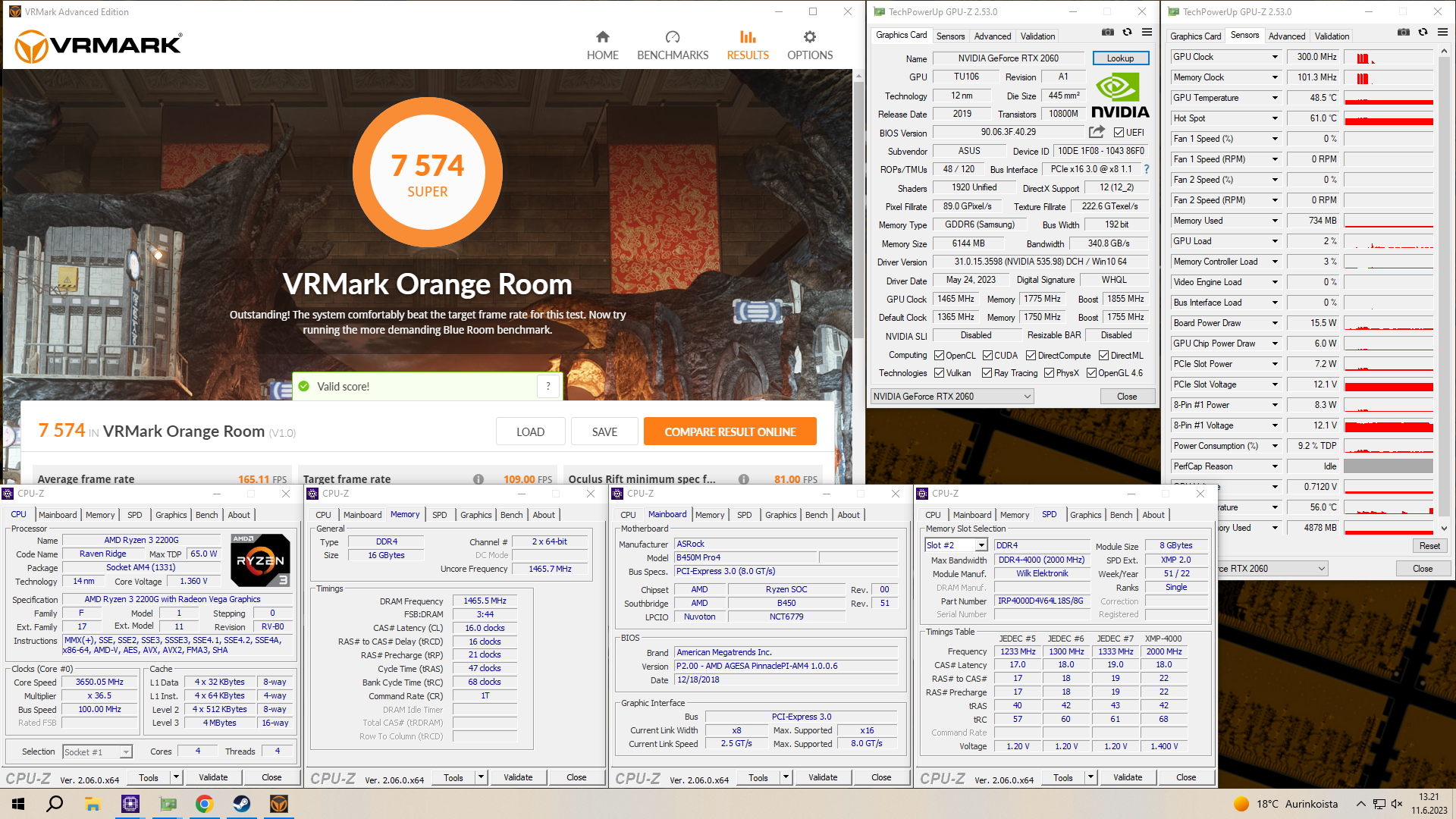The width and height of the screenshot is (1456, 819).
Task: Click the VRMark logo
Action: tap(99, 45)
